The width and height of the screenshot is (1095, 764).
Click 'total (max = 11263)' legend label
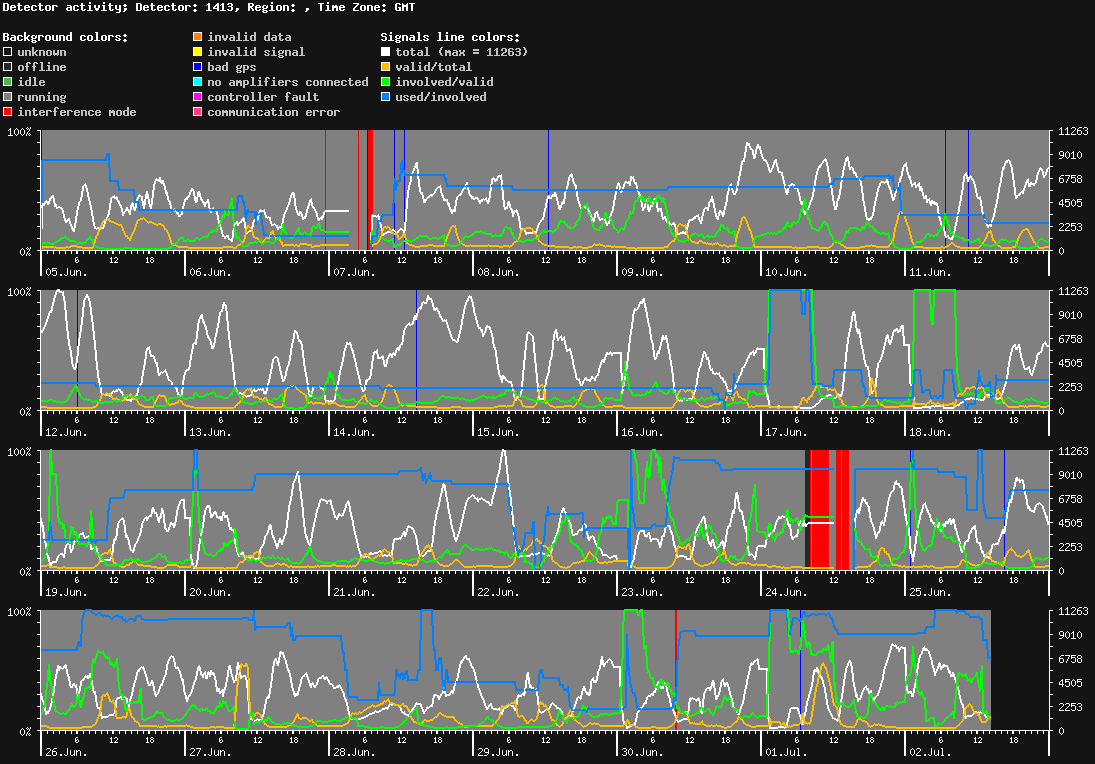pyautogui.click(x=462, y=52)
